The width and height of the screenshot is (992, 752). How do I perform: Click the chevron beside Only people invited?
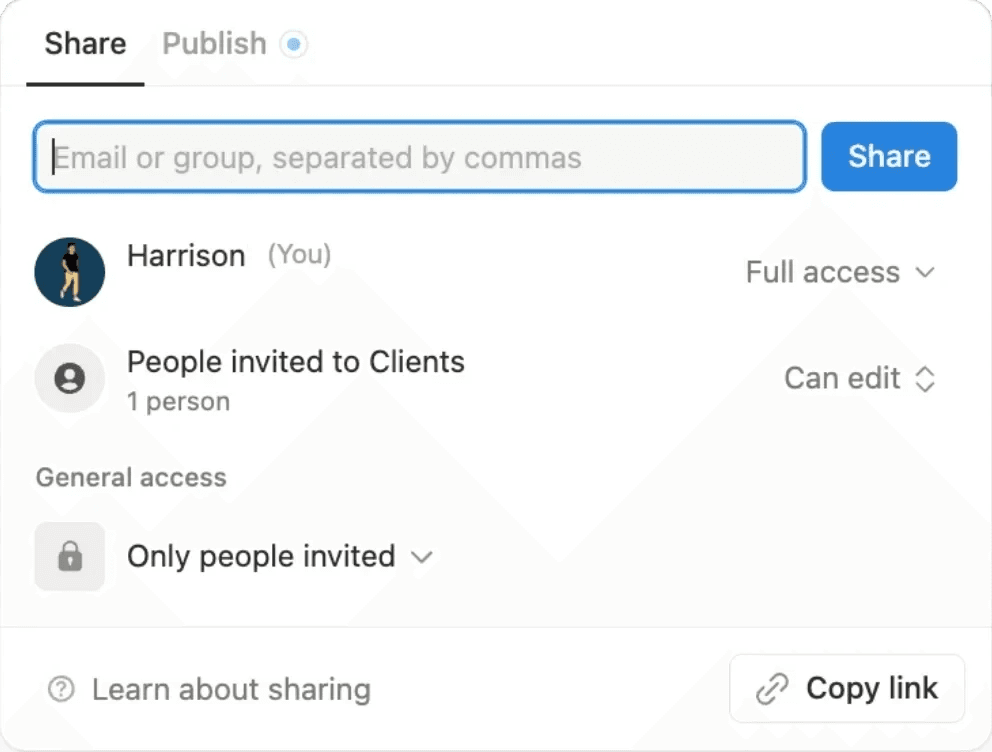coord(421,557)
